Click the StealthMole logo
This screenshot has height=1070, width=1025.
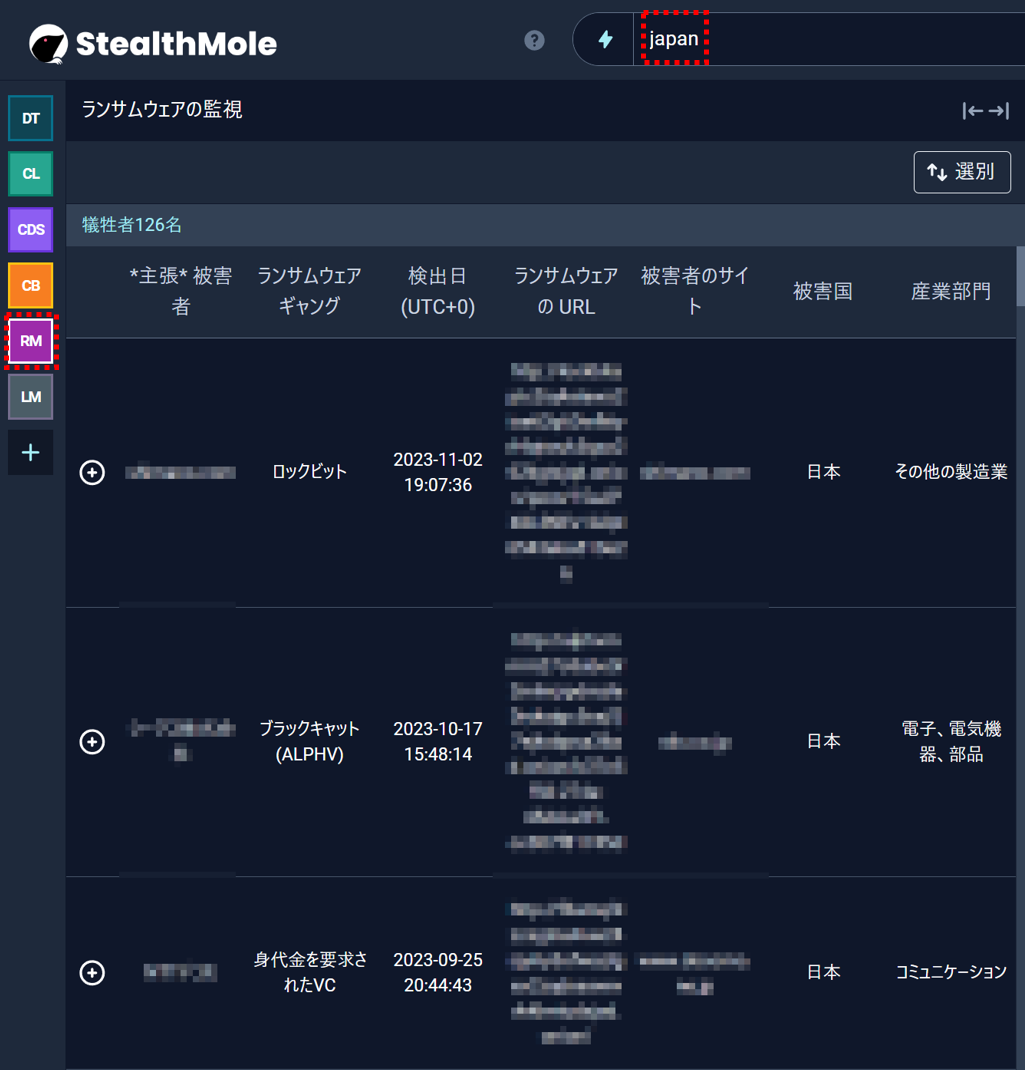click(x=153, y=43)
